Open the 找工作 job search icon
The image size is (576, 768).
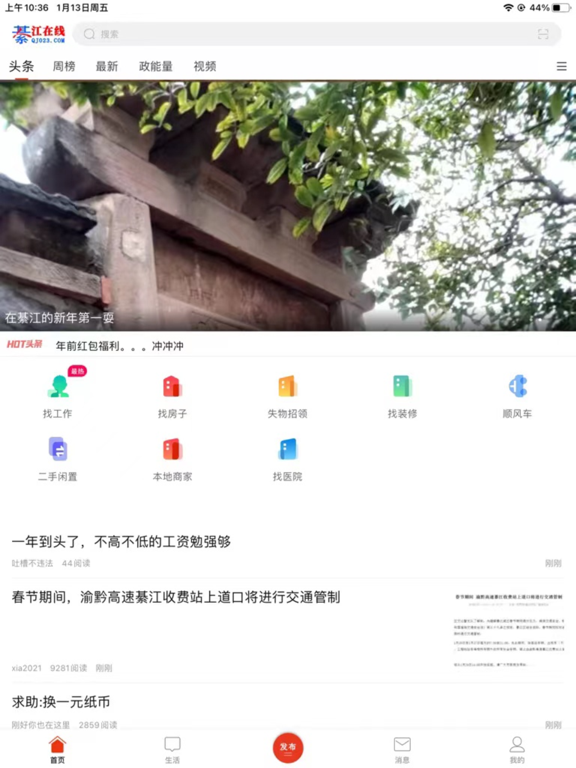click(58, 386)
